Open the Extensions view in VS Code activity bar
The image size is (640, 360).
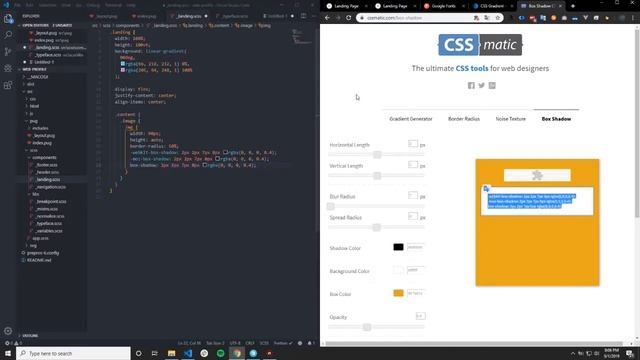[8, 85]
